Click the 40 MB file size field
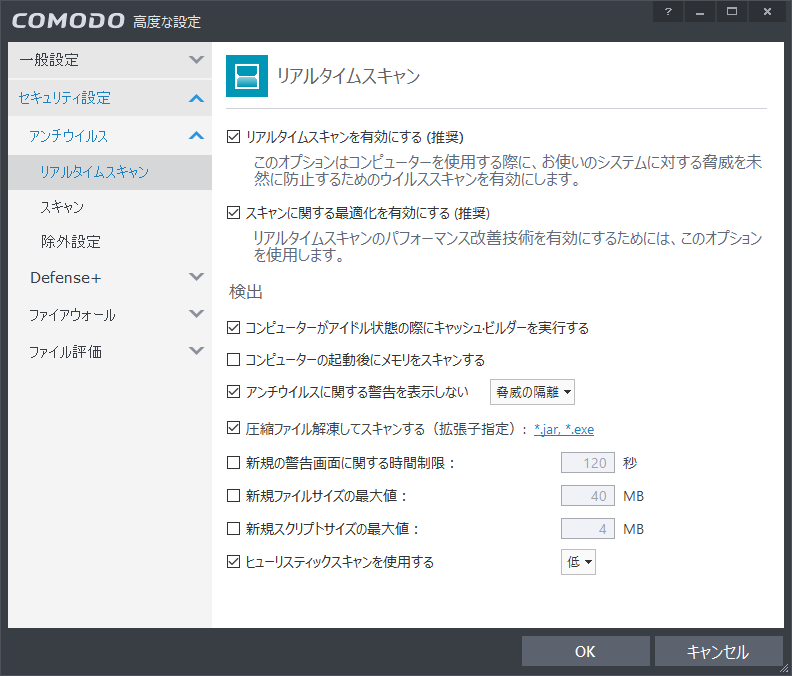This screenshot has width=792, height=676. 587,496
